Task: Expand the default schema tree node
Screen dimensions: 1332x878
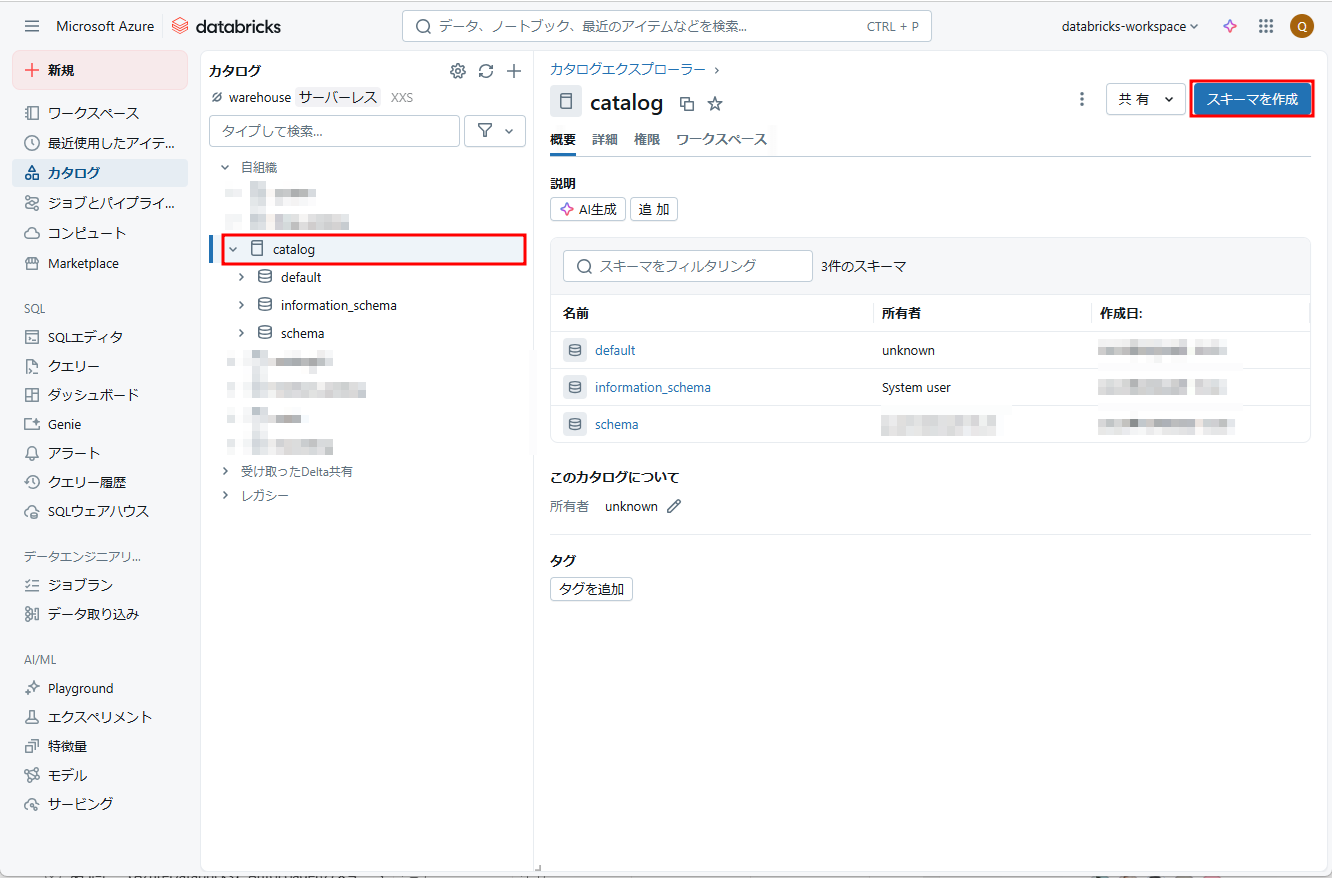Action: [x=241, y=277]
